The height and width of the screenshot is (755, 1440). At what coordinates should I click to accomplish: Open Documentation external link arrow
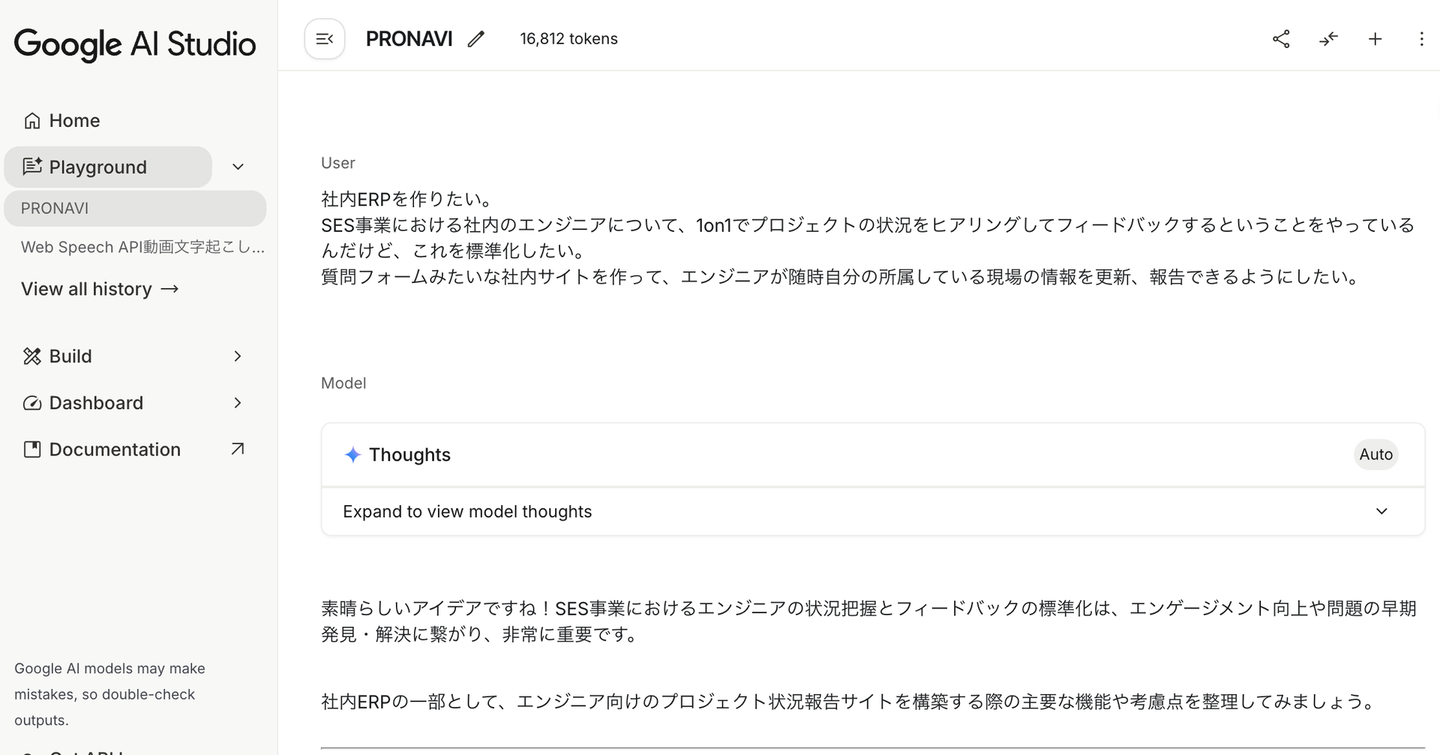[x=237, y=449]
